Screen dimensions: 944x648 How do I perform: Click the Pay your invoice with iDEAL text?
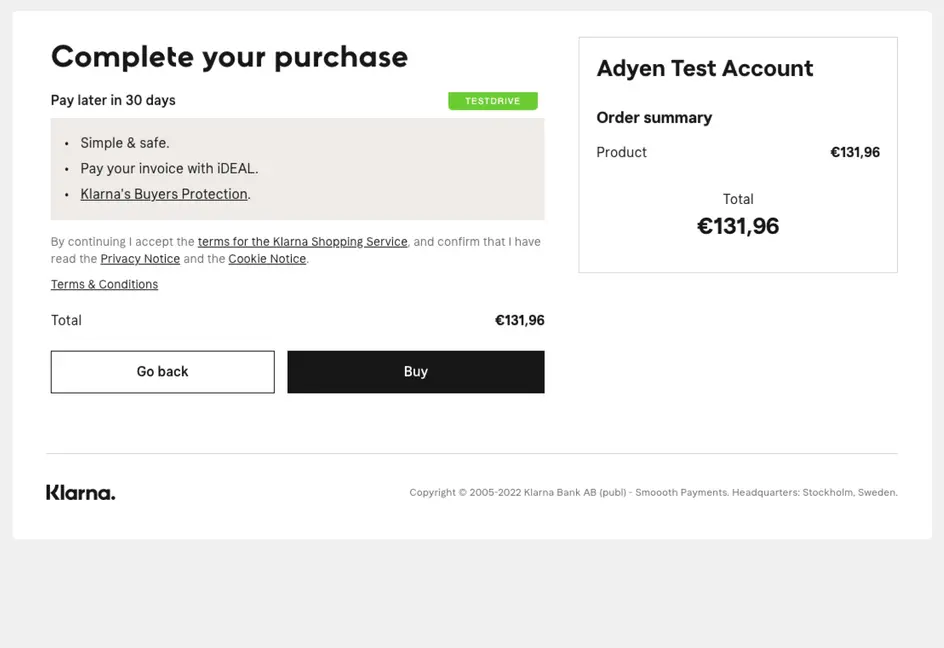point(169,168)
